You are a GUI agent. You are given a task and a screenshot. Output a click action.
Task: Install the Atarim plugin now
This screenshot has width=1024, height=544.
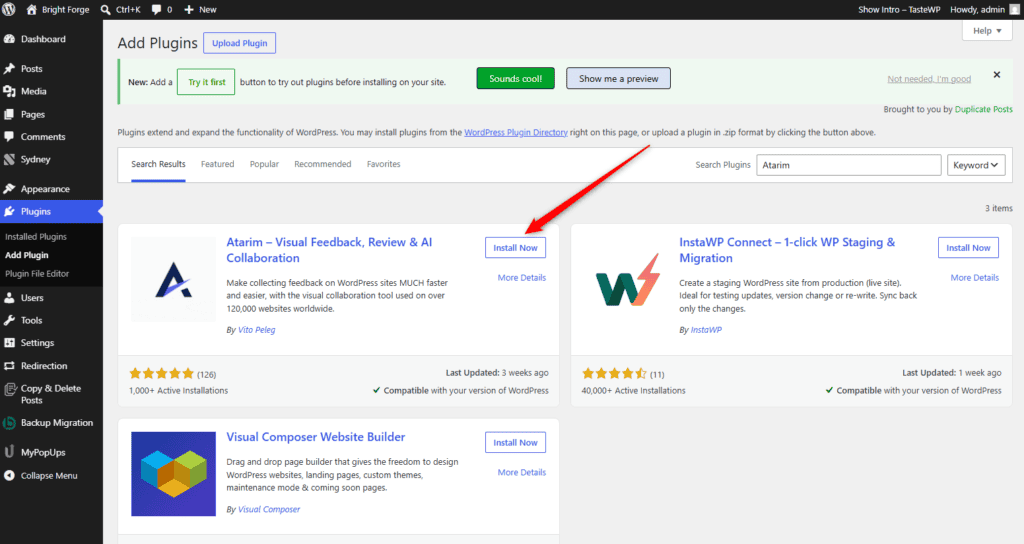515,248
